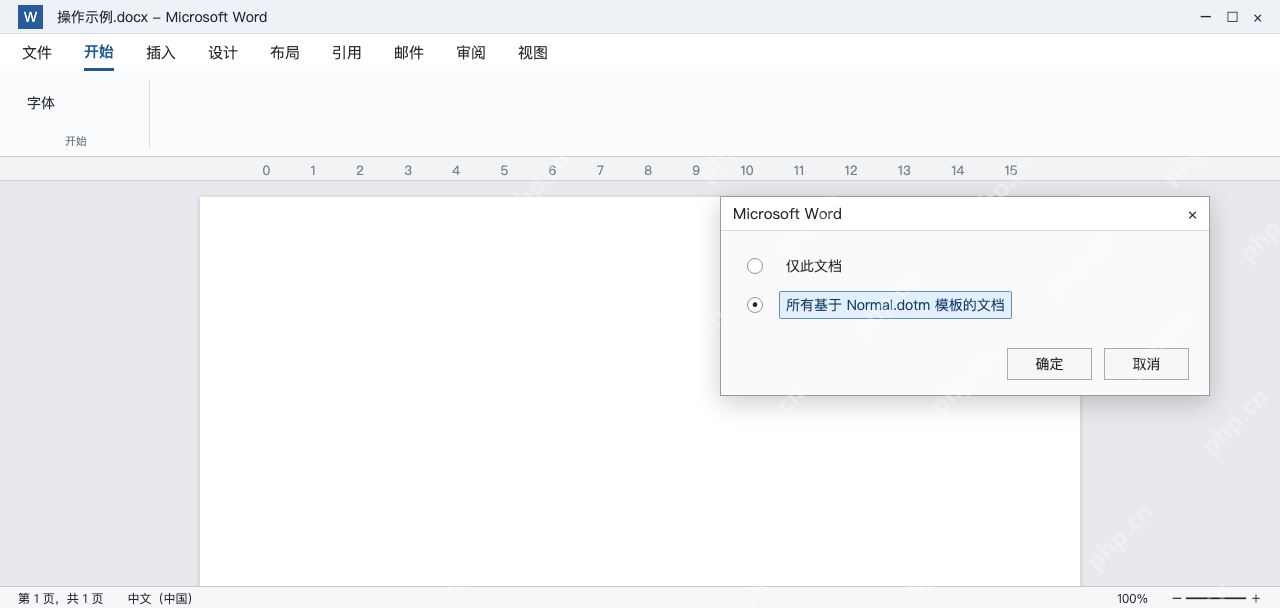The height and width of the screenshot is (608, 1280).
Task: Select the 审阅 ribbon tab
Action: coord(471,53)
